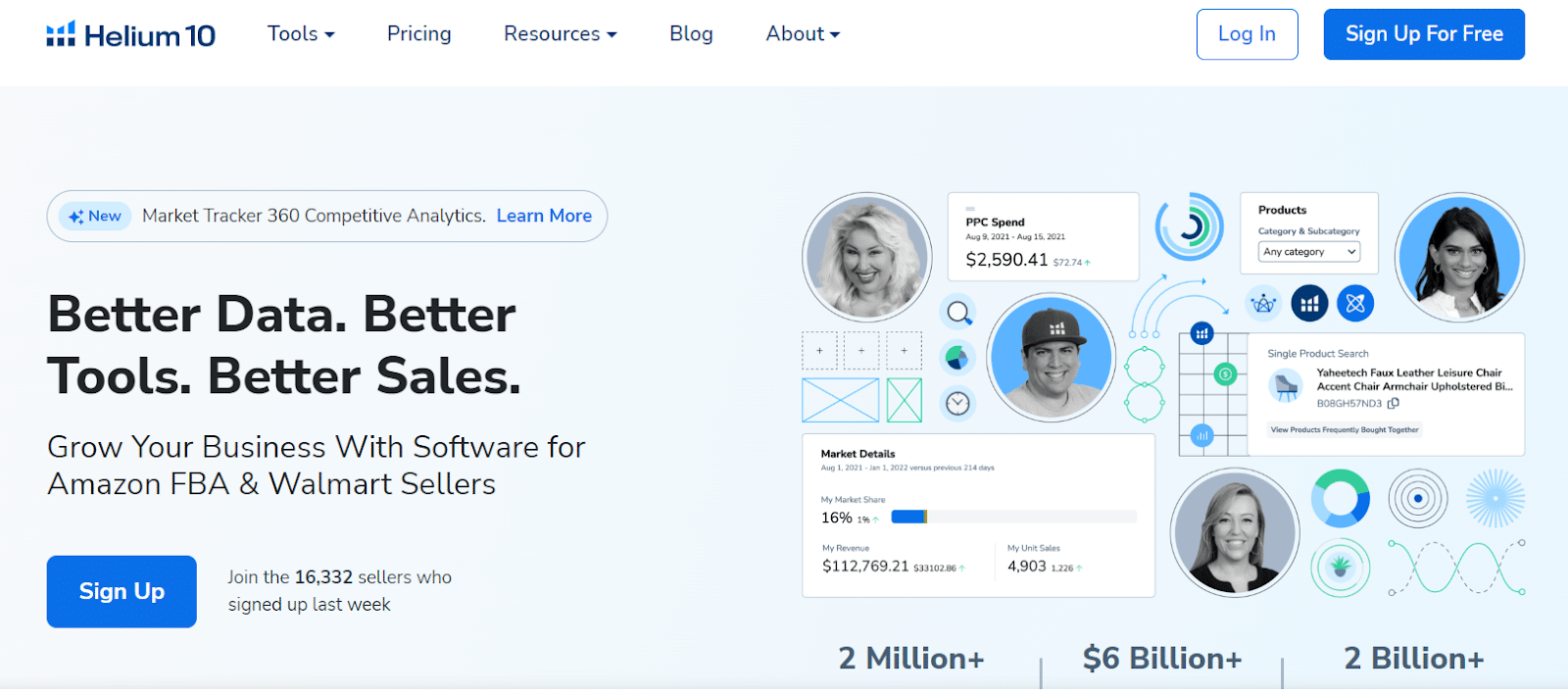This screenshot has width=1568, height=693.
Task: Click the concentric circles target icon
Action: (x=1418, y=499)
